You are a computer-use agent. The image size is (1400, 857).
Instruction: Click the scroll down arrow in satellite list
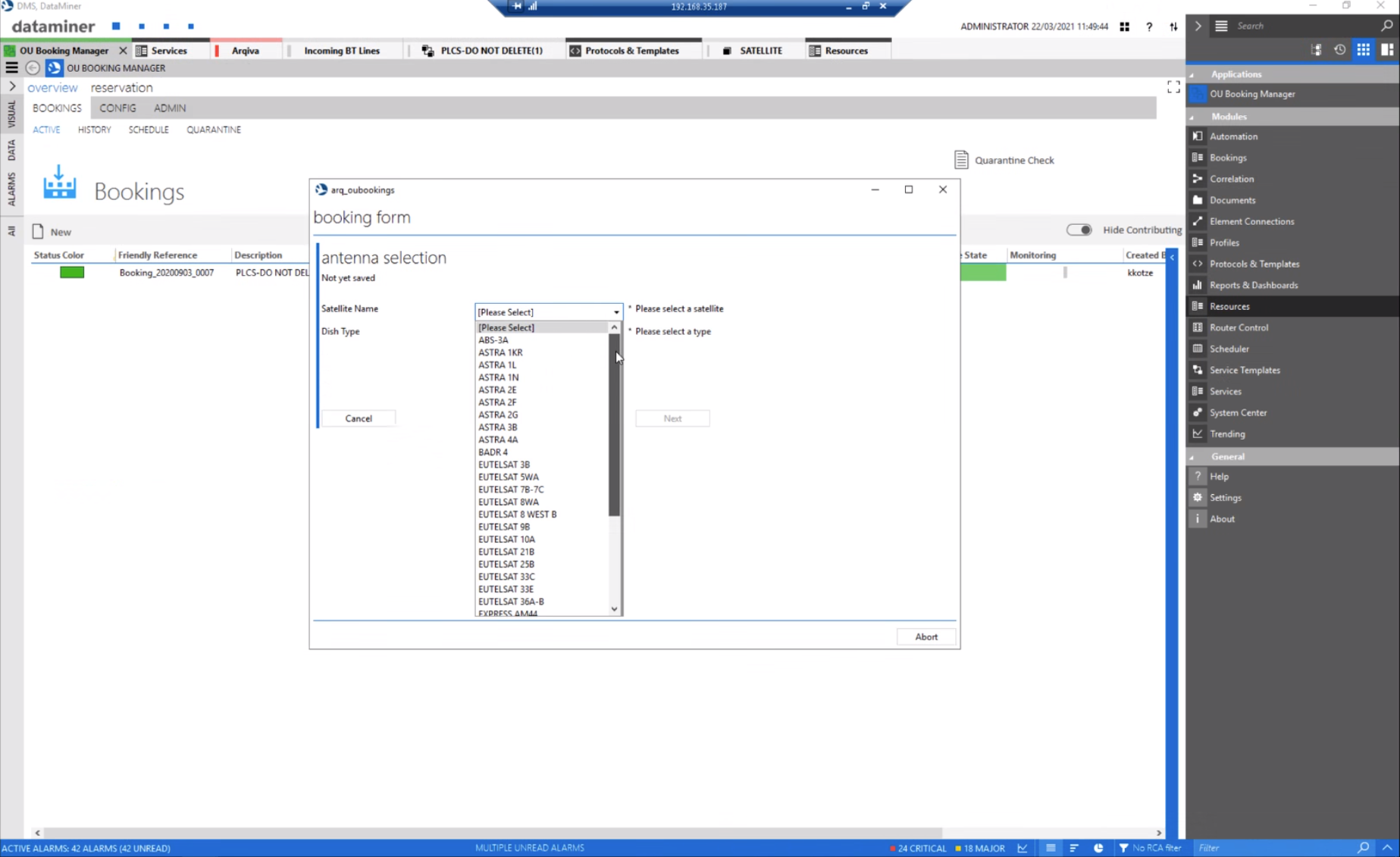point(614,609)
